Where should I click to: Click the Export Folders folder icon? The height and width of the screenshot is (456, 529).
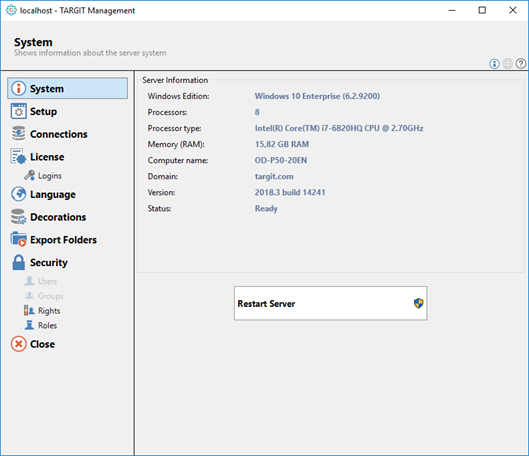click(18, 239)
